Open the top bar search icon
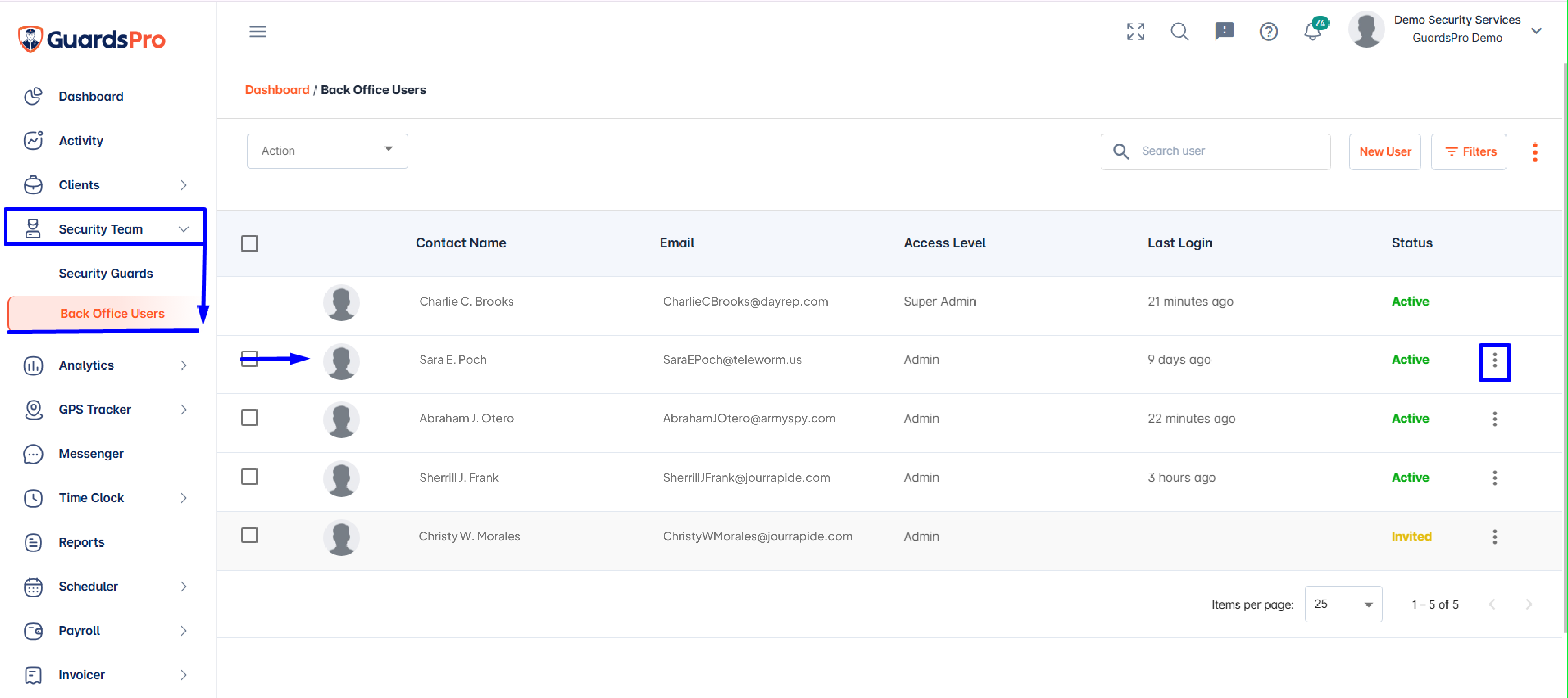 [1180, 31]
